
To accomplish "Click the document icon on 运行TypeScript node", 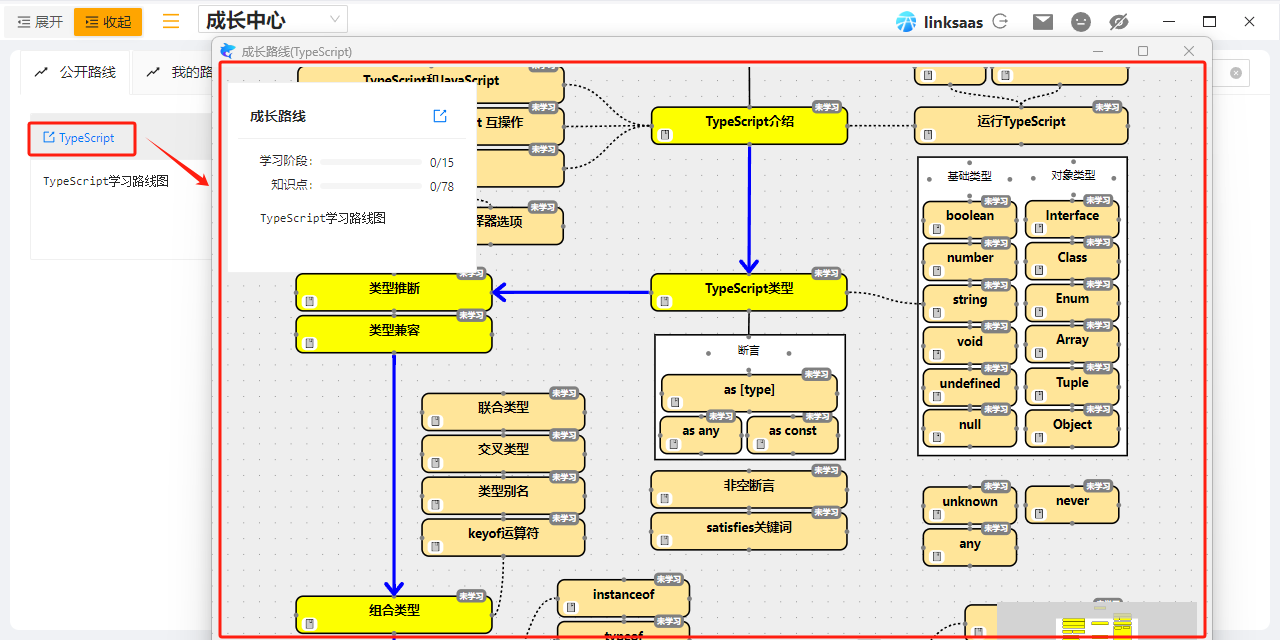I will 928,134.
